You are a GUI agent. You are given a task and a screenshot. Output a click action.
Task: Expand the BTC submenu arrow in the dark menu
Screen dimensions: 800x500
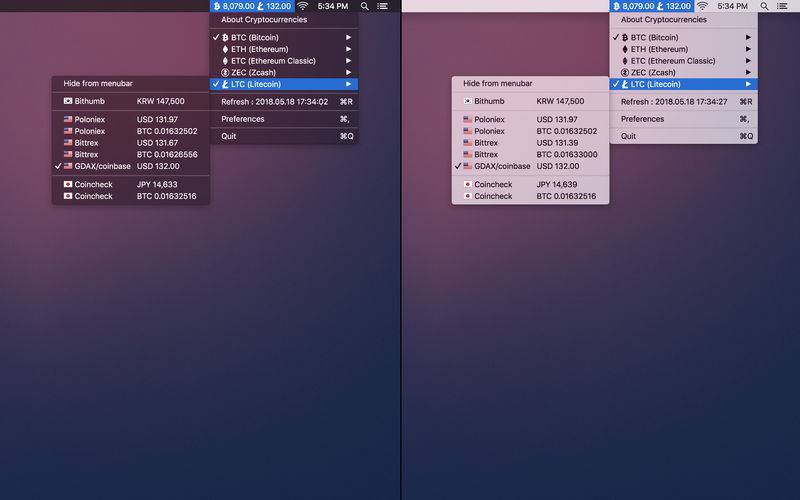(x=348, y=37)
